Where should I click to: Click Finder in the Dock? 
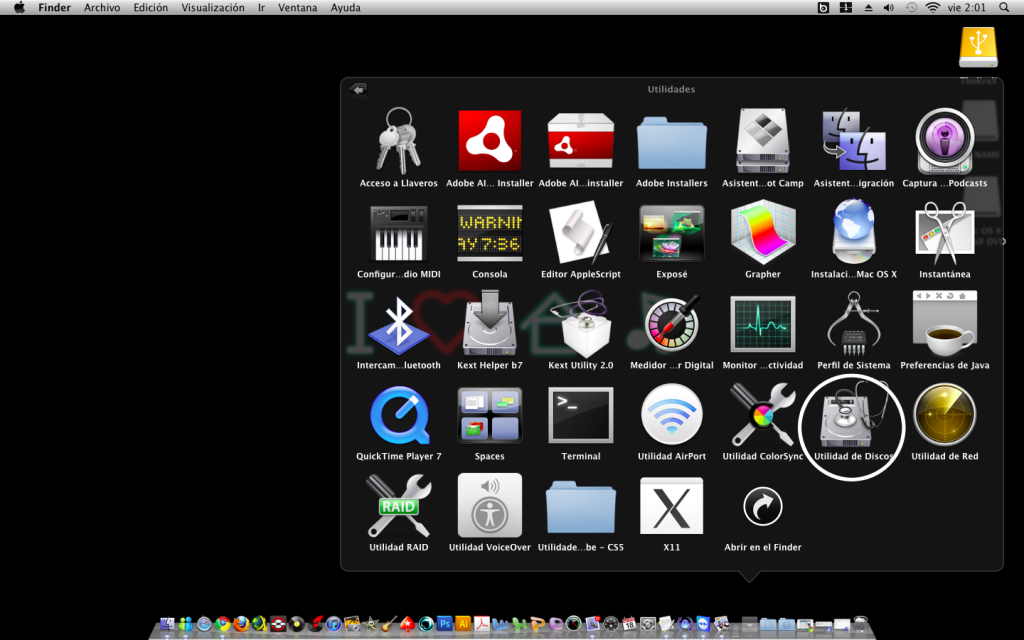point(167,624)
